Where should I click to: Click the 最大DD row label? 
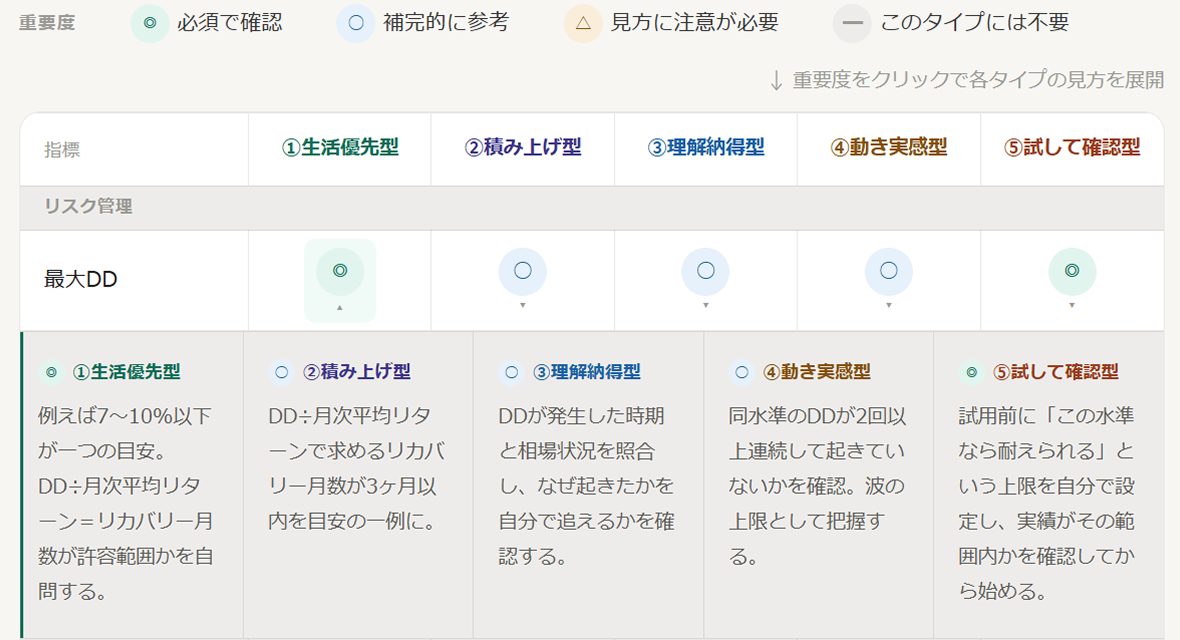point(81,279)
